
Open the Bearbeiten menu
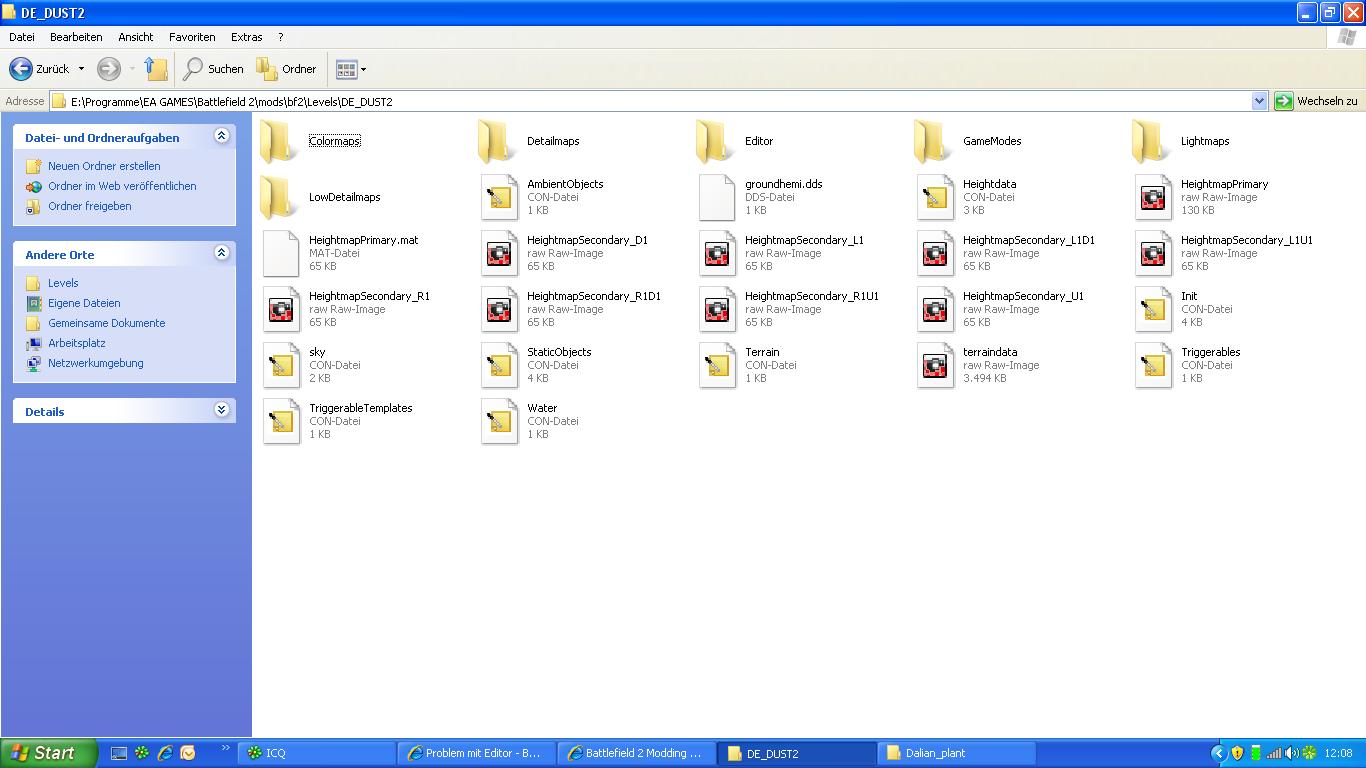[76, 37]
